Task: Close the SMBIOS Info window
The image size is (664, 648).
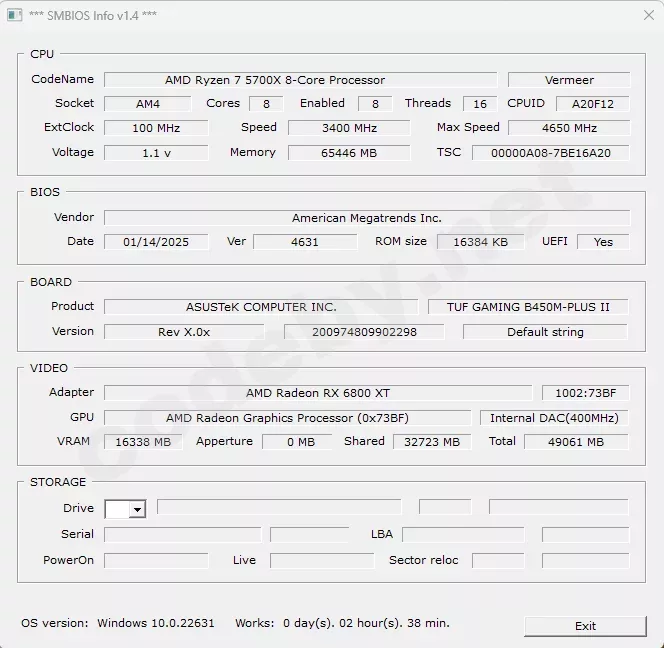Action: tap(648, 15)
